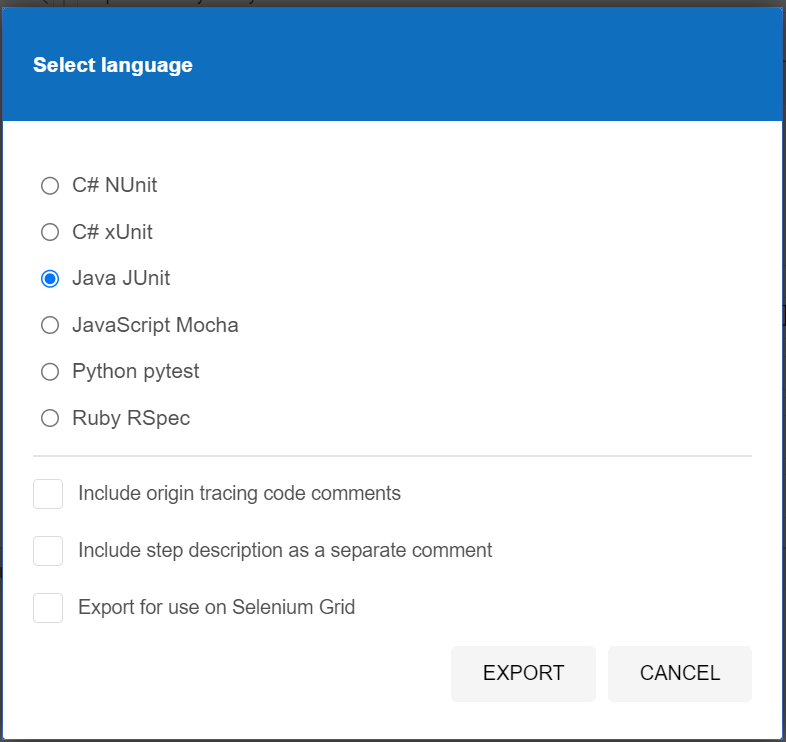Viewport: 786px width, 742px height.
Task: Pick the JavaScript Mocha radio button
Action: pos(50,325)
